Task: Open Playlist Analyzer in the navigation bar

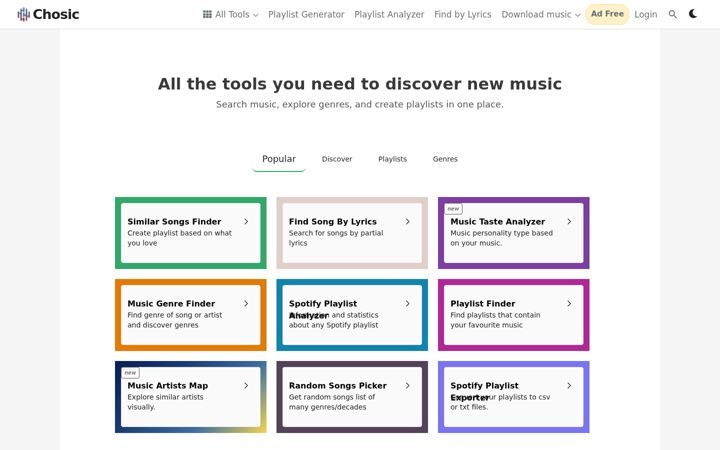Action: [x=389, y=14]
